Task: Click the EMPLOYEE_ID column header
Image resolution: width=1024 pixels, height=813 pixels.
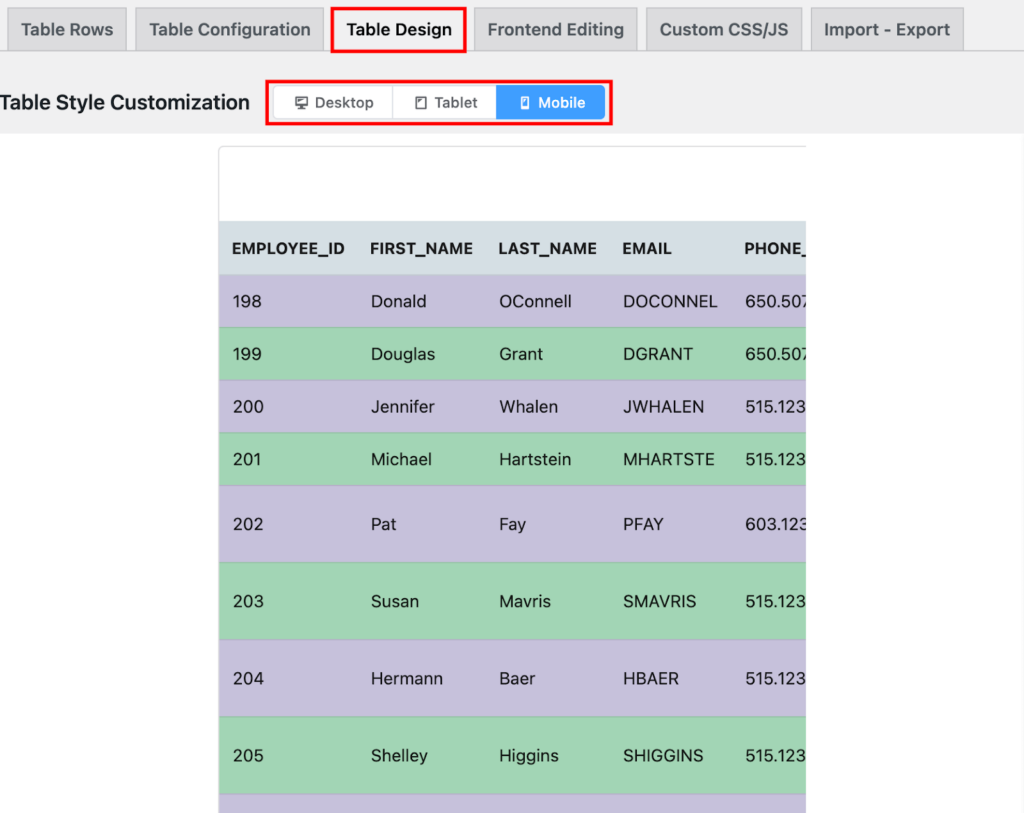Action: pyautogui.click(x=288, y=249)
